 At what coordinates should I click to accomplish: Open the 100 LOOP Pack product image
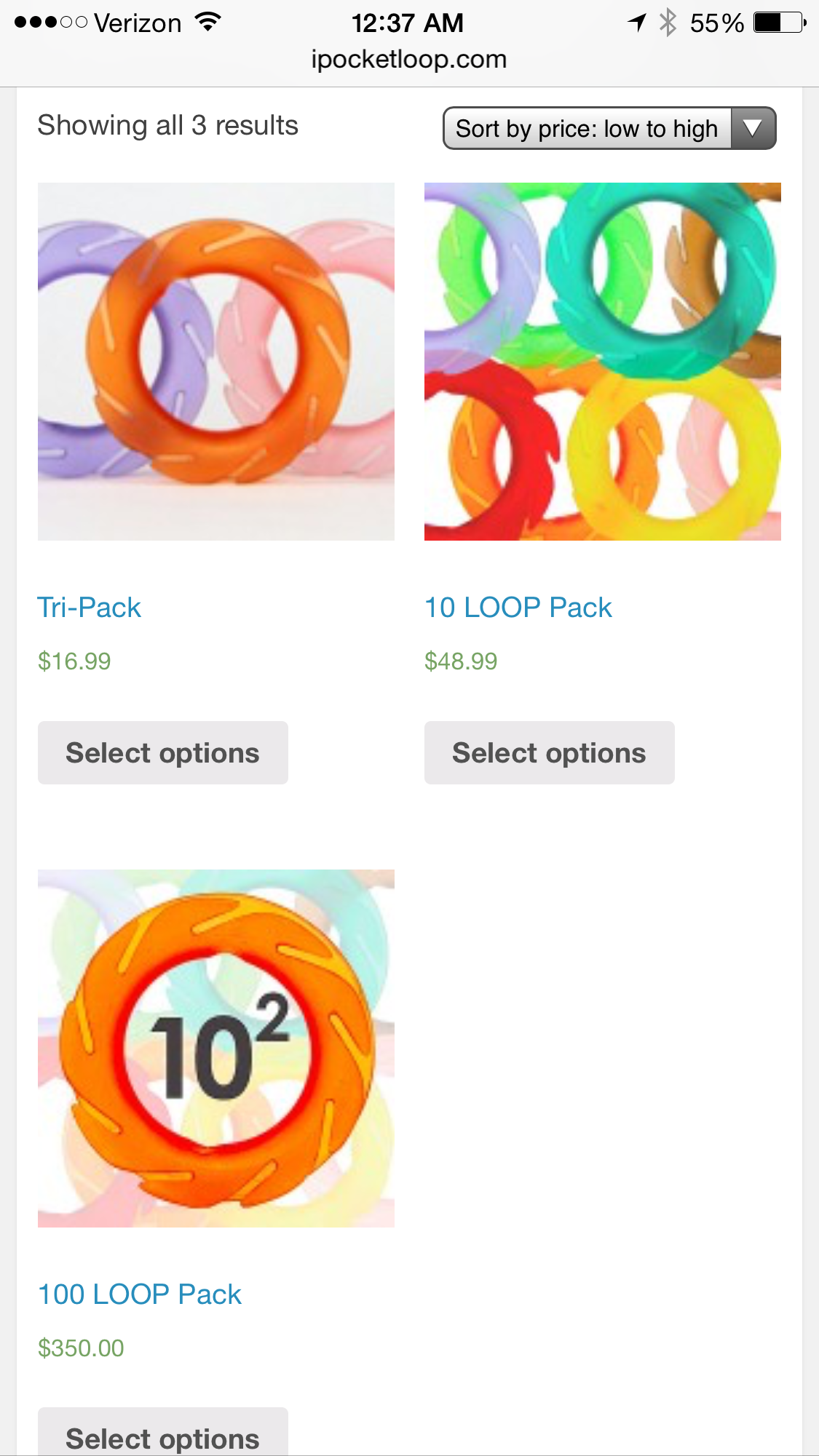[216, 1049]
